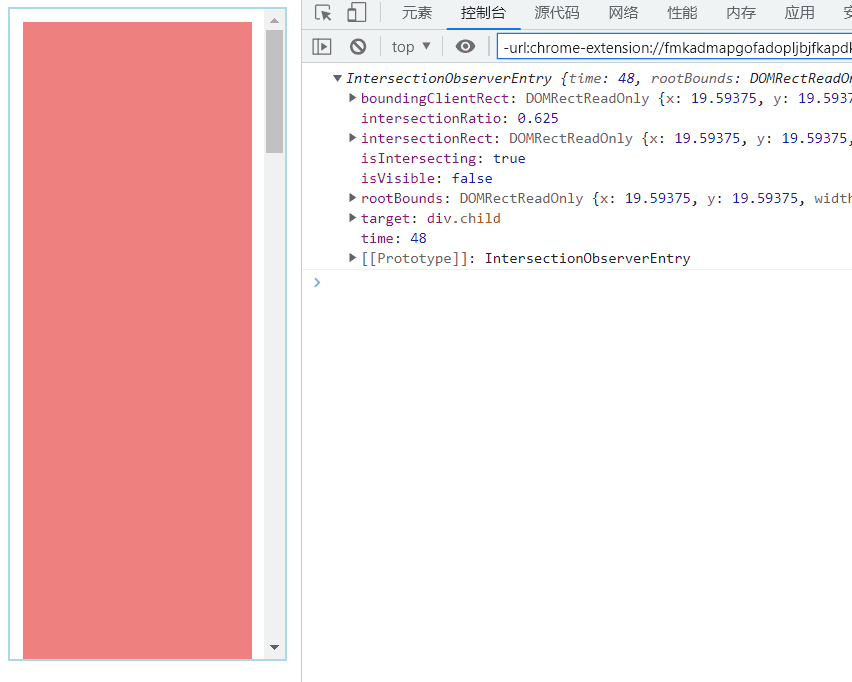The width and height of the screenshot is (852, 682).
Task: Open the top context dropdown
Action: (411, 47)
